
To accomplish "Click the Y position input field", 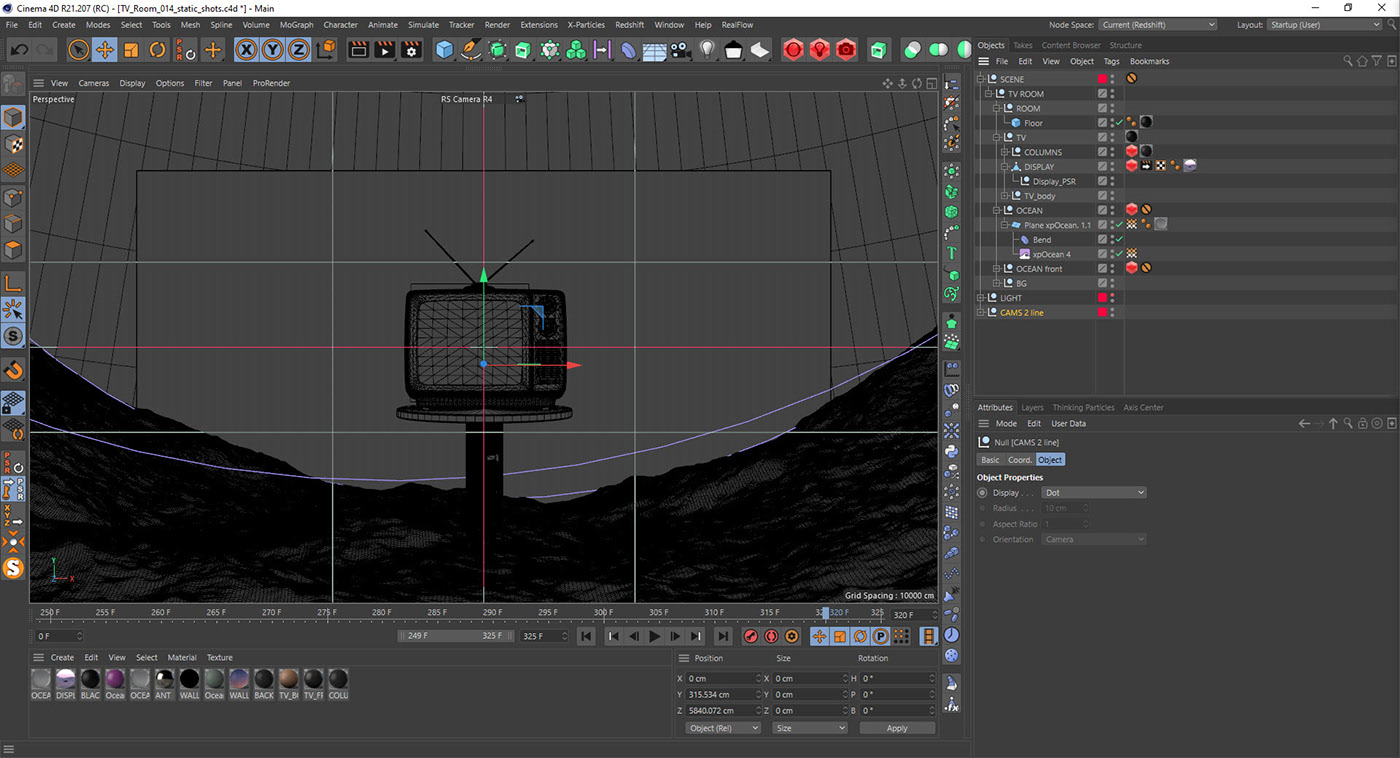I will pos(722,694).
